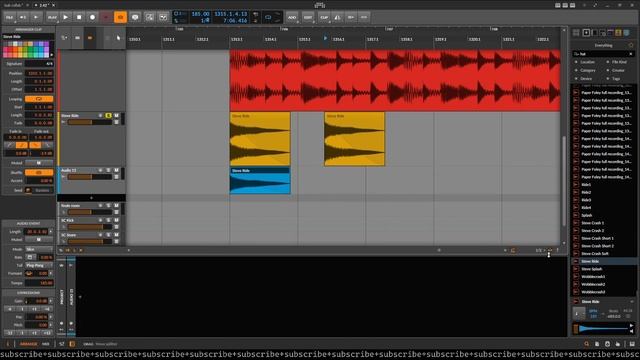
Task: Click the Seed Random button
Action: click(x=42, y=190)
